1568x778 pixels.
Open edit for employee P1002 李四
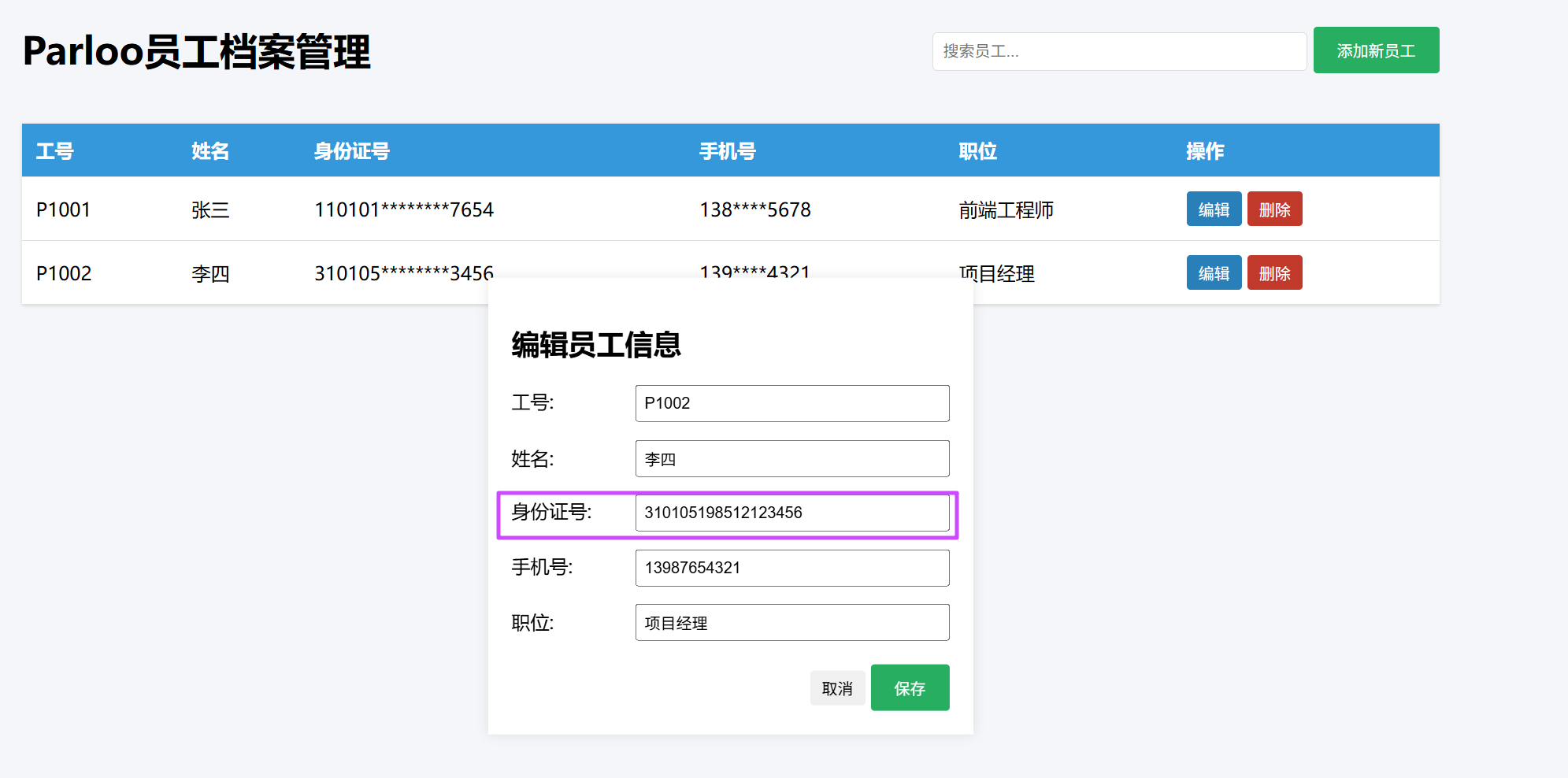[x=1213, y=273]
